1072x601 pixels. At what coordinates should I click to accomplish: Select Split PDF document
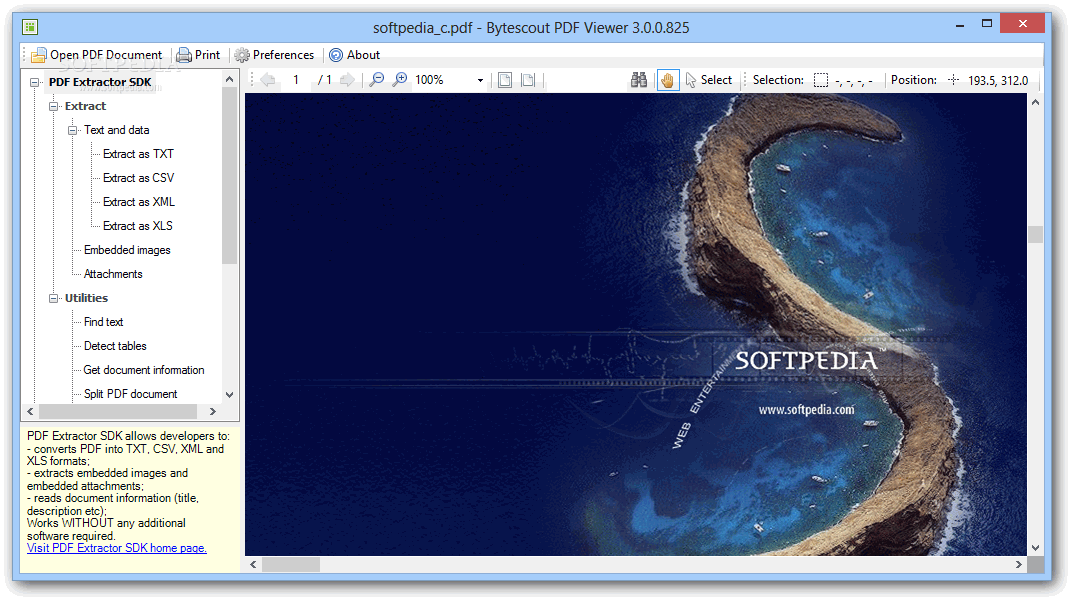(x=131, y=394)
